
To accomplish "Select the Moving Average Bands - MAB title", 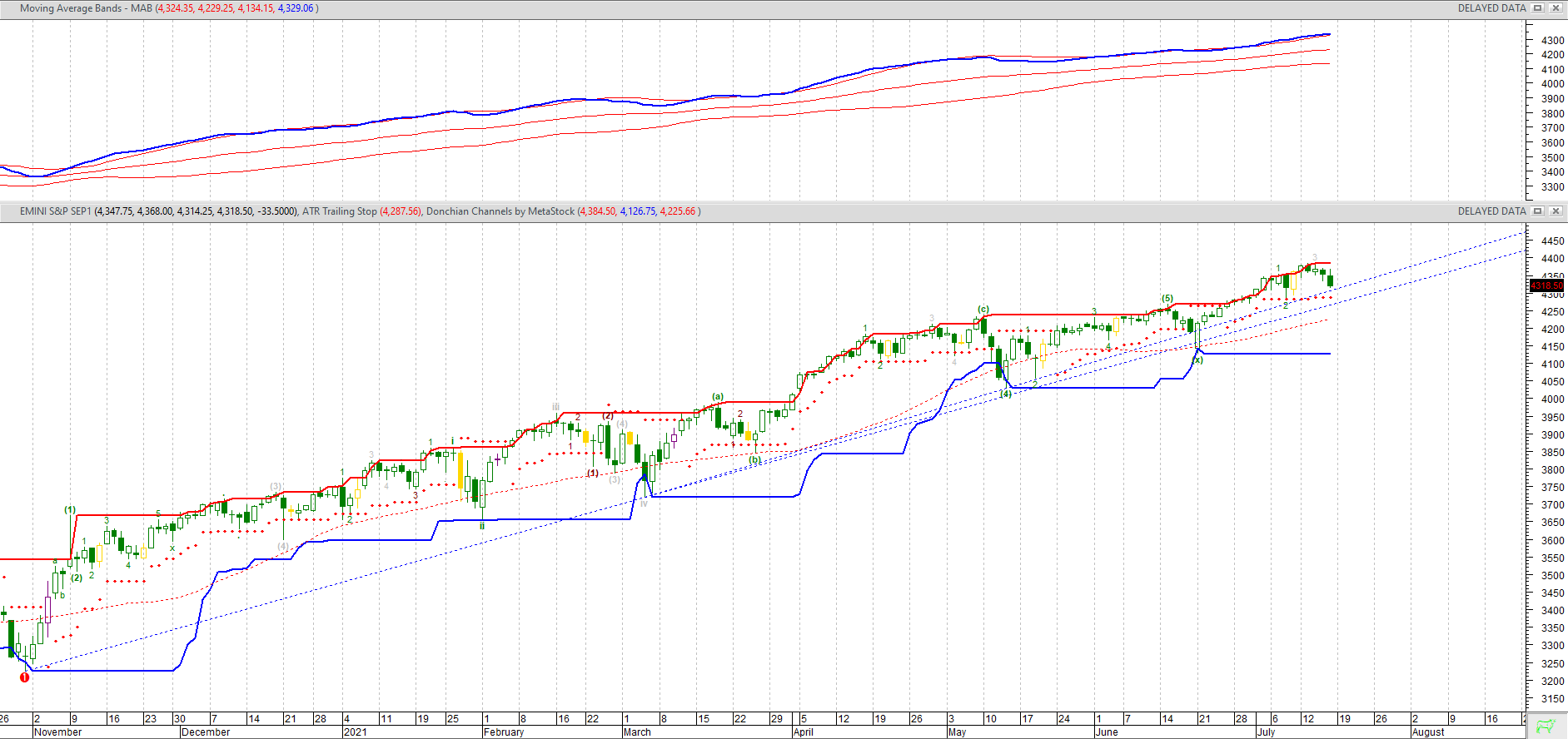I will pos(86,8).
